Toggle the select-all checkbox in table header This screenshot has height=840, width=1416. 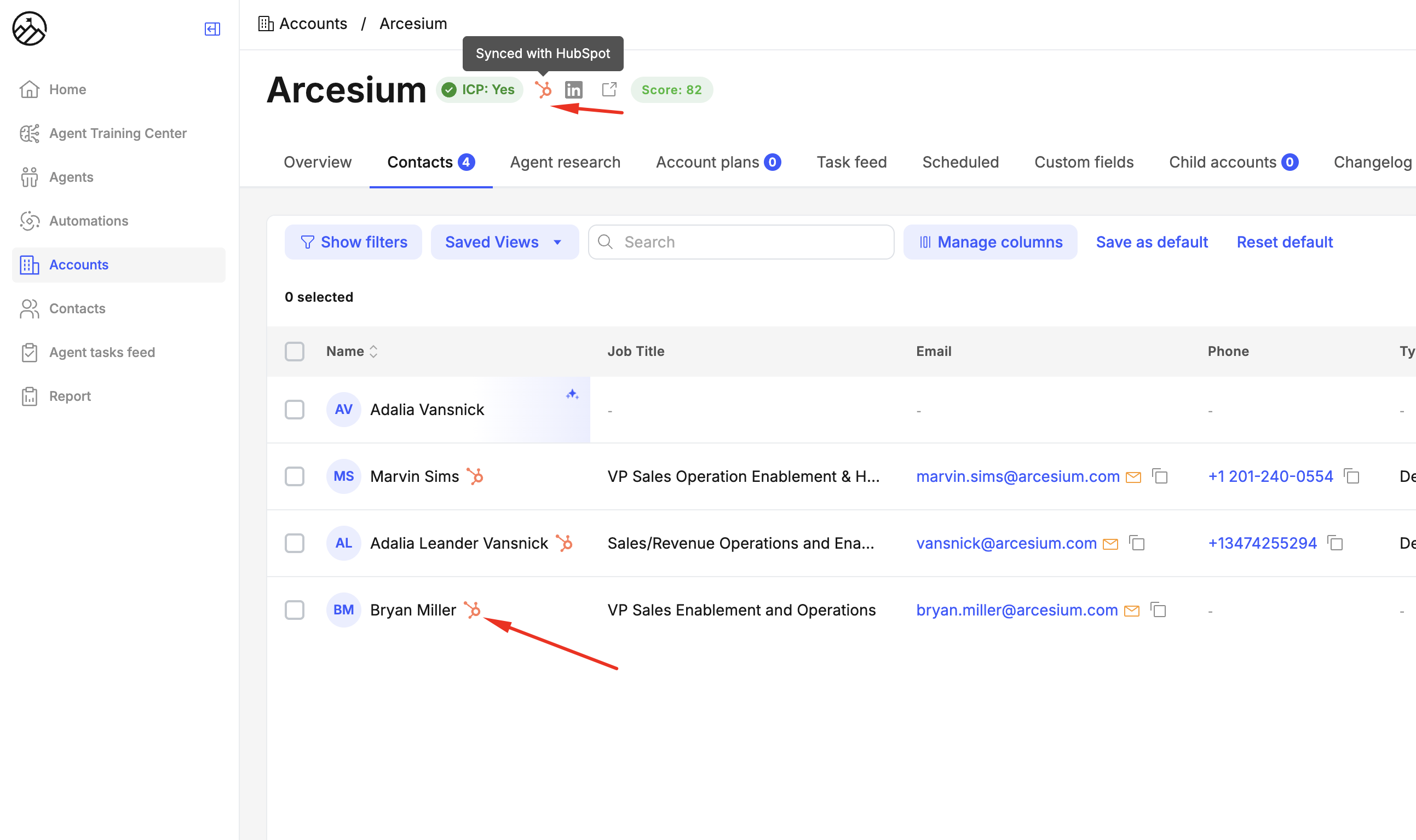click(294, 352)
